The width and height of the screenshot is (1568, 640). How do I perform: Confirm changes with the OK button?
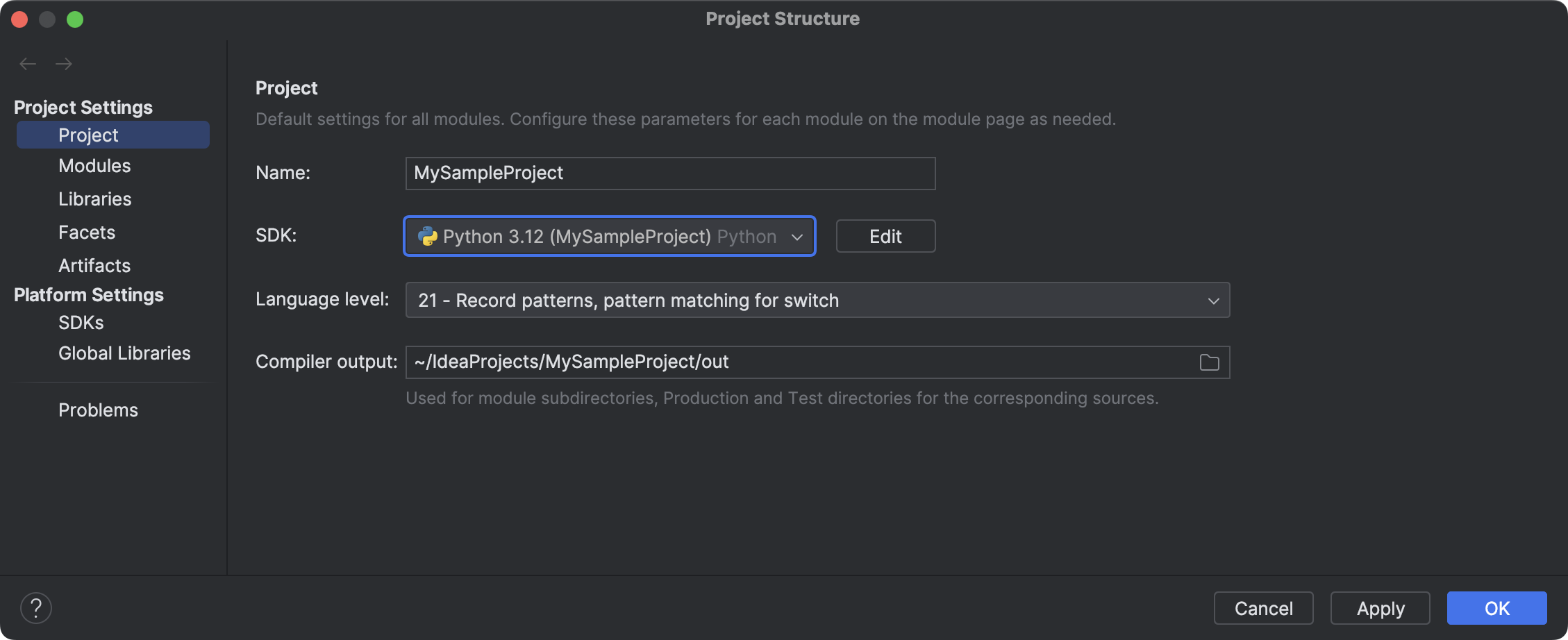click(x=1496, y=607)
